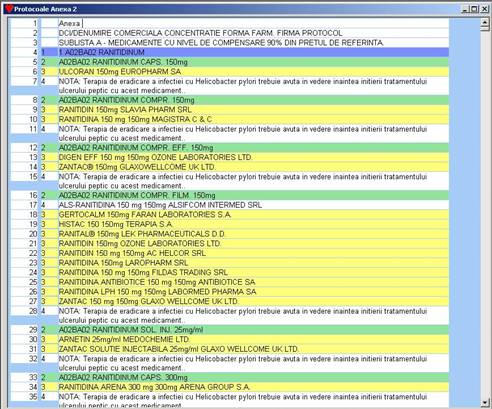Select row 'A02BA02 RANITIDINUM COMPR. EFF. 150mg'
The width and height of the screenshot is (492, 409).
point(253,148)
